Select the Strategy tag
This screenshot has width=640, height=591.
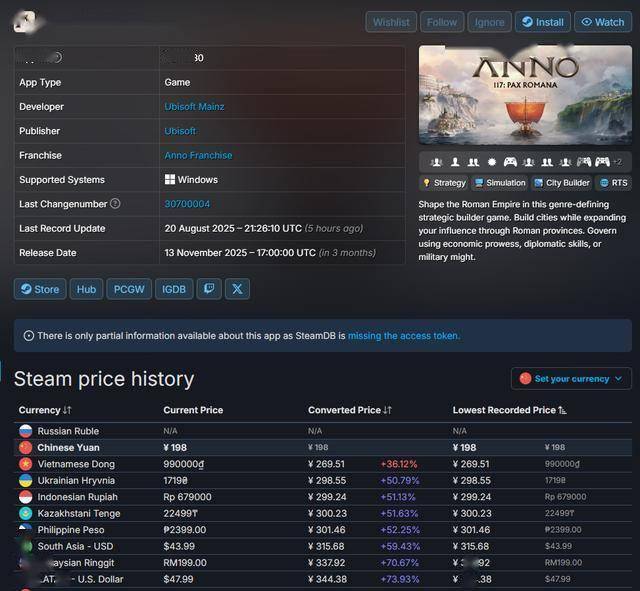(x=444, y=183)
